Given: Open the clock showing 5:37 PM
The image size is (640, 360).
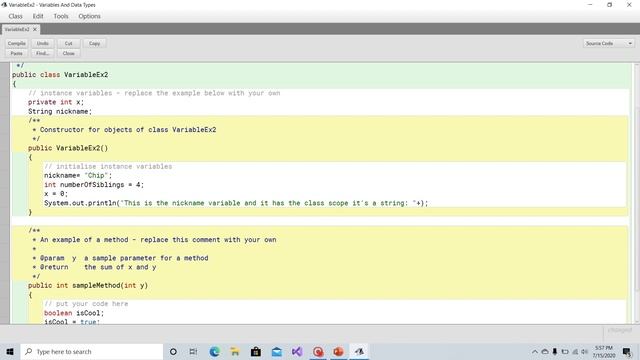Looking at the screenshot, I should 604,351.
